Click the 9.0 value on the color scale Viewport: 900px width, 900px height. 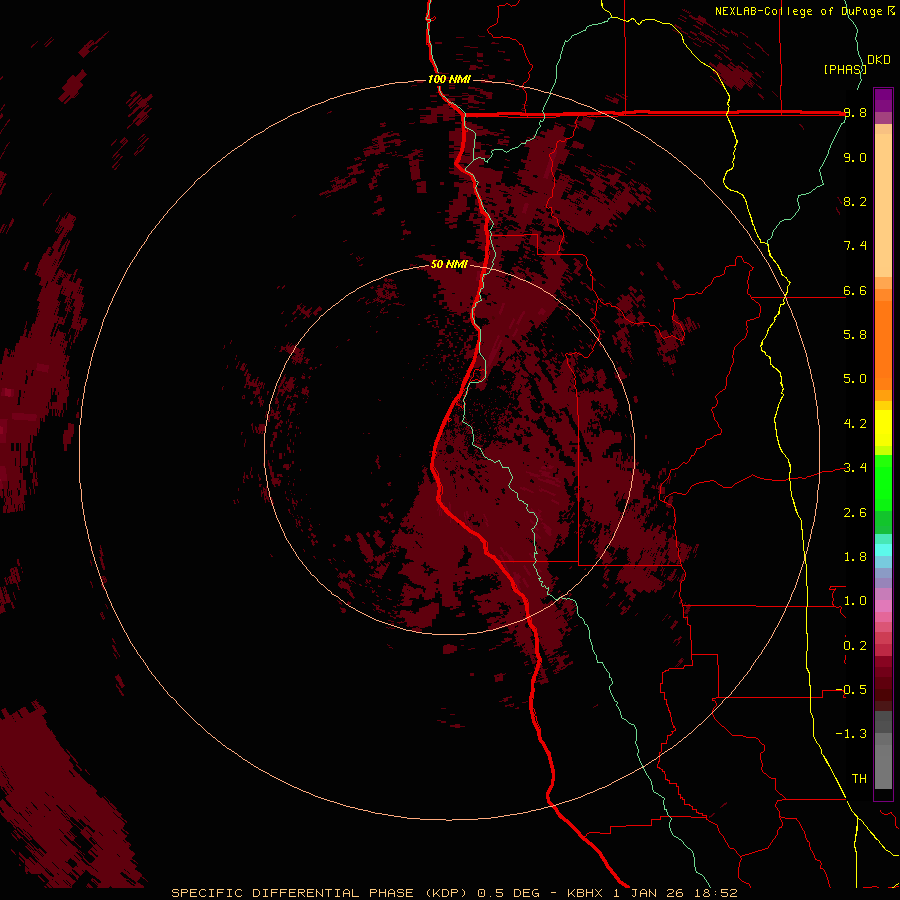[x=855, y=157]
